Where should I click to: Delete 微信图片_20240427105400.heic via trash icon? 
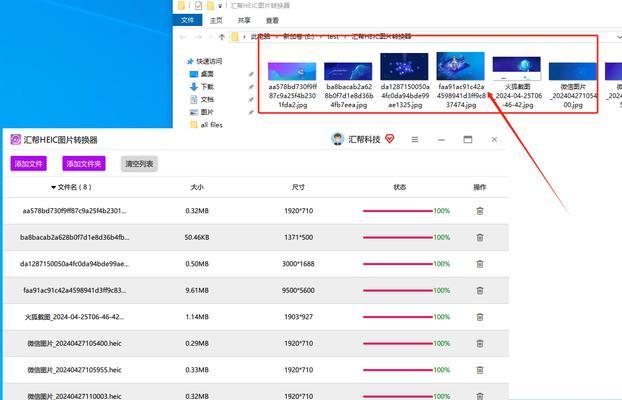coord(480,343)
